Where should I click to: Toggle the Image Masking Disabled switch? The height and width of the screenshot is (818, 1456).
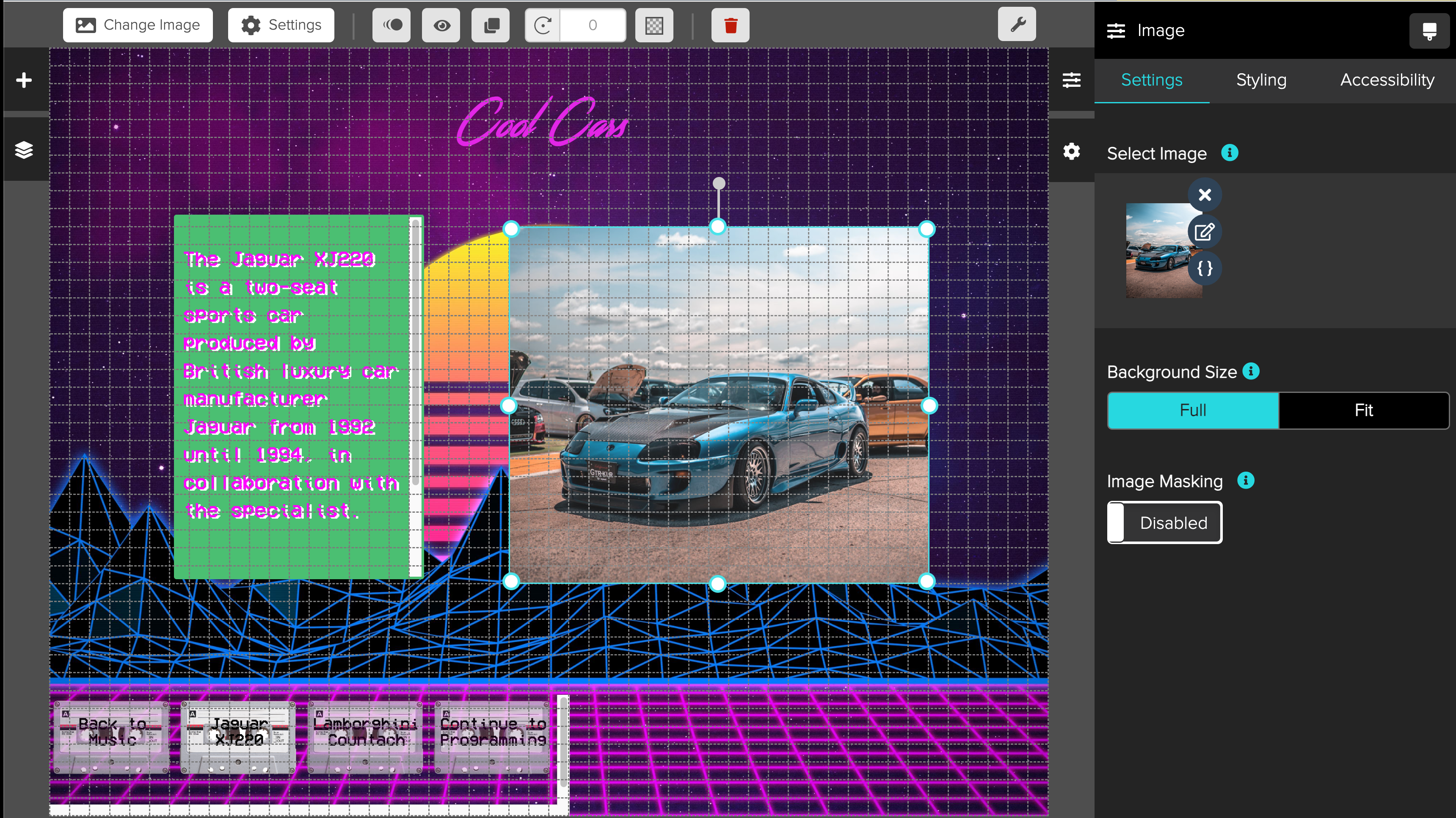click(x=1164, y=522)
